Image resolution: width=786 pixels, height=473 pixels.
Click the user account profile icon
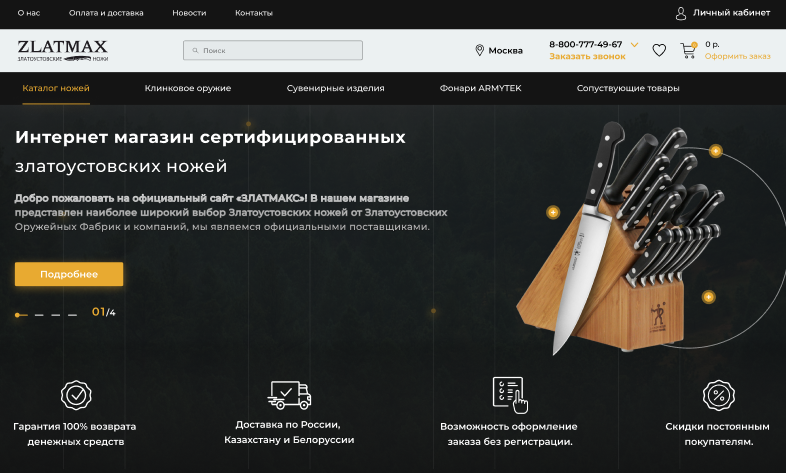(x=680, y=13)
